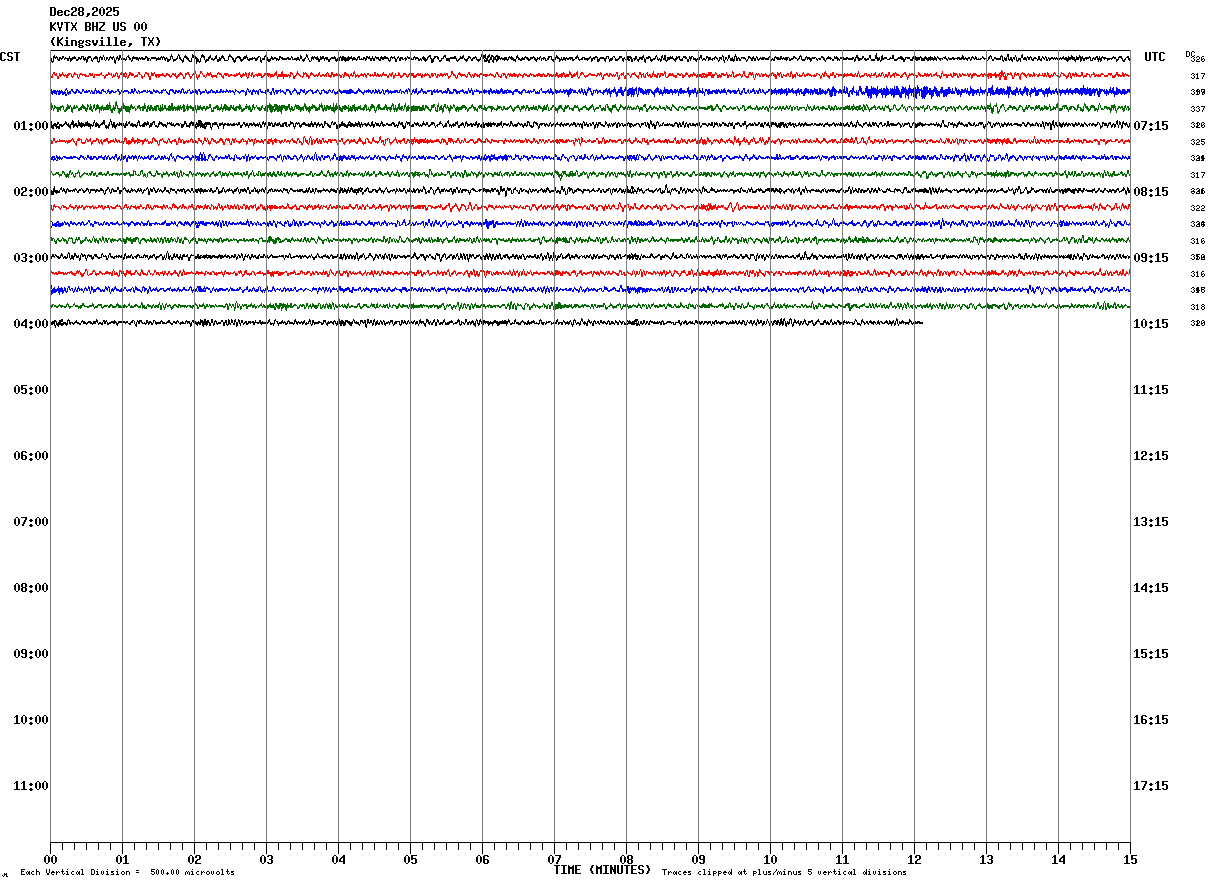The width and height of the screenshot is (1210, 886).
Task: Click minute "05" on the bottom time axis
Action: click(x=410, y=860)
